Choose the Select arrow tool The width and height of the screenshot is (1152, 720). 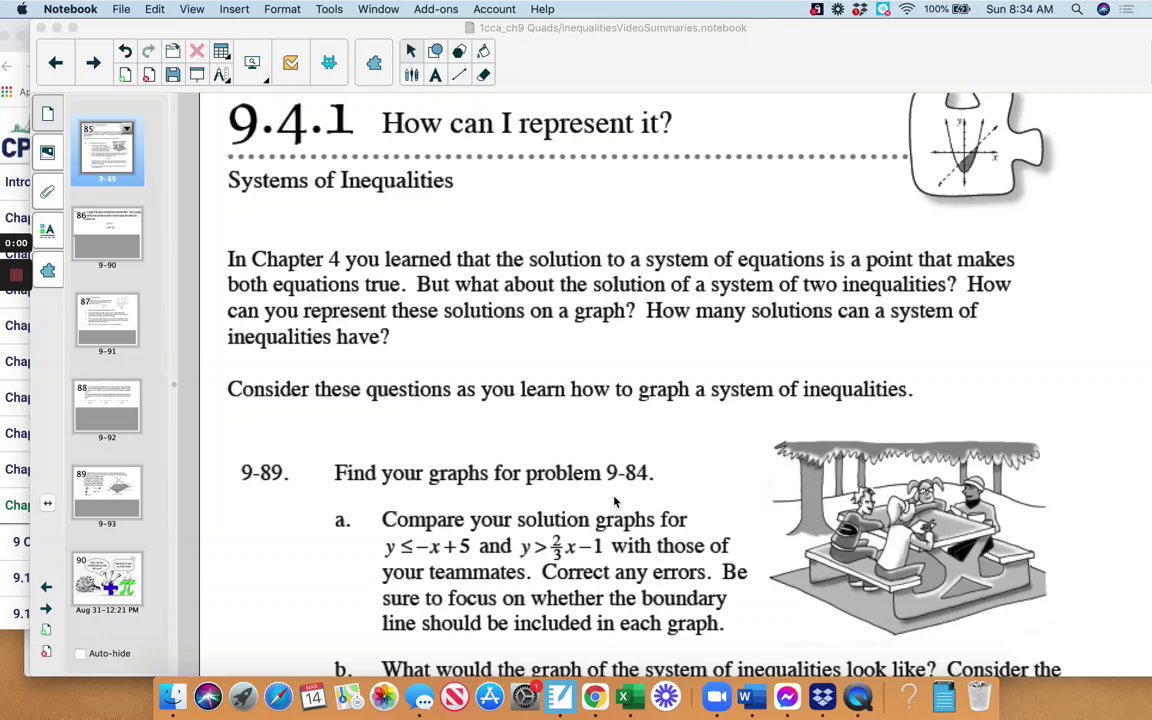click(411, 51)
